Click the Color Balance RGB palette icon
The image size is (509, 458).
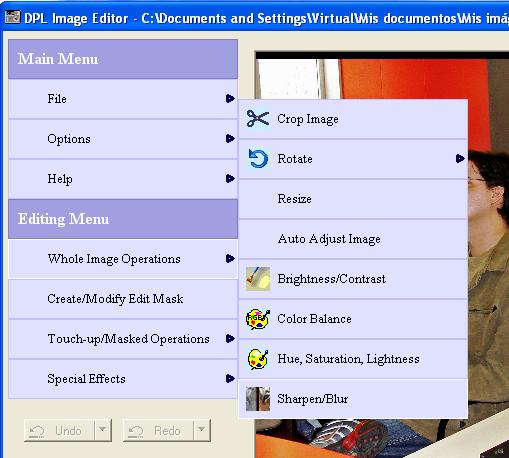pos(258,319)
